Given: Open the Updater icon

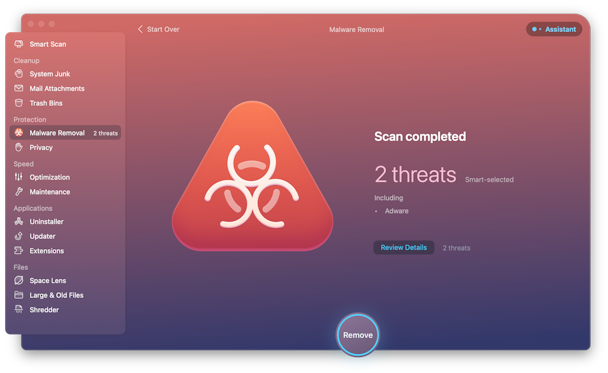Looking at the screenshot, I should (19, 236).
